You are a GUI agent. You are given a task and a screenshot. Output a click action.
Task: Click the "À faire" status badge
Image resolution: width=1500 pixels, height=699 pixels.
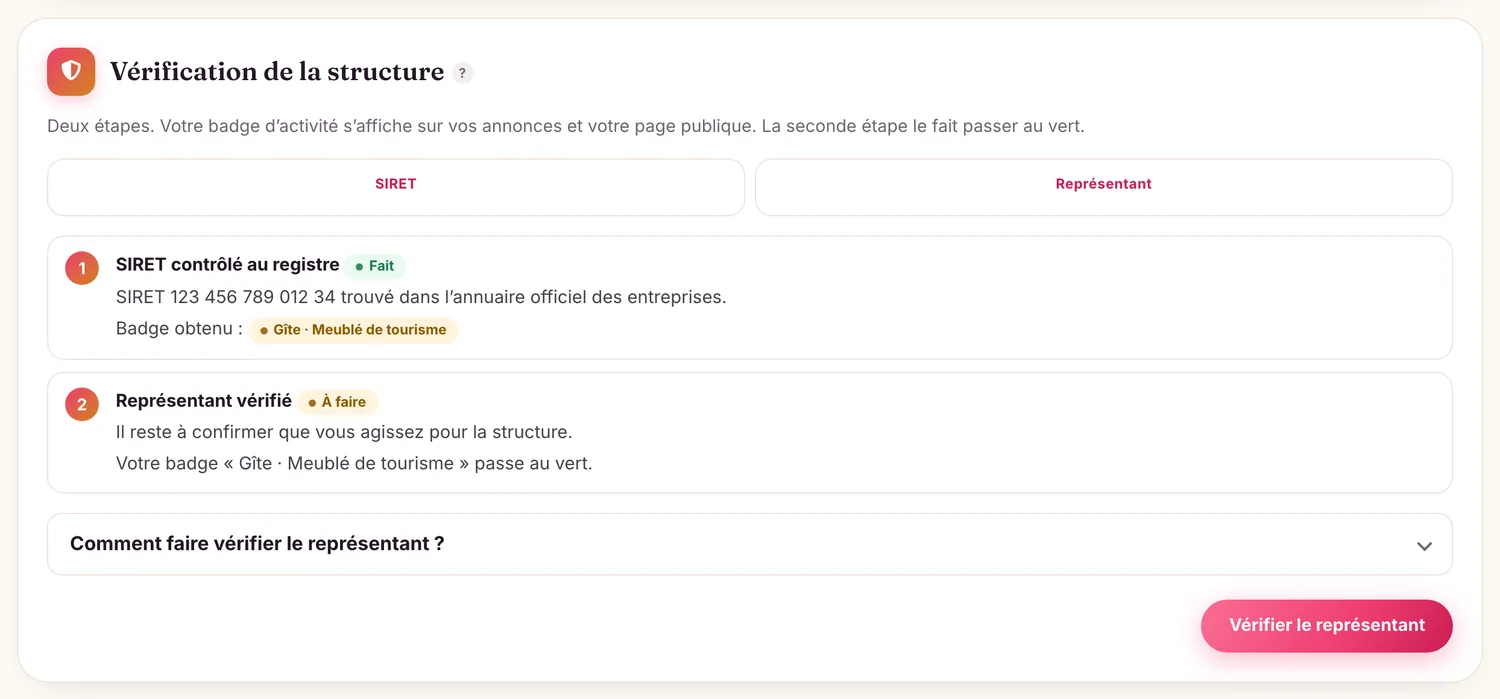337,402
